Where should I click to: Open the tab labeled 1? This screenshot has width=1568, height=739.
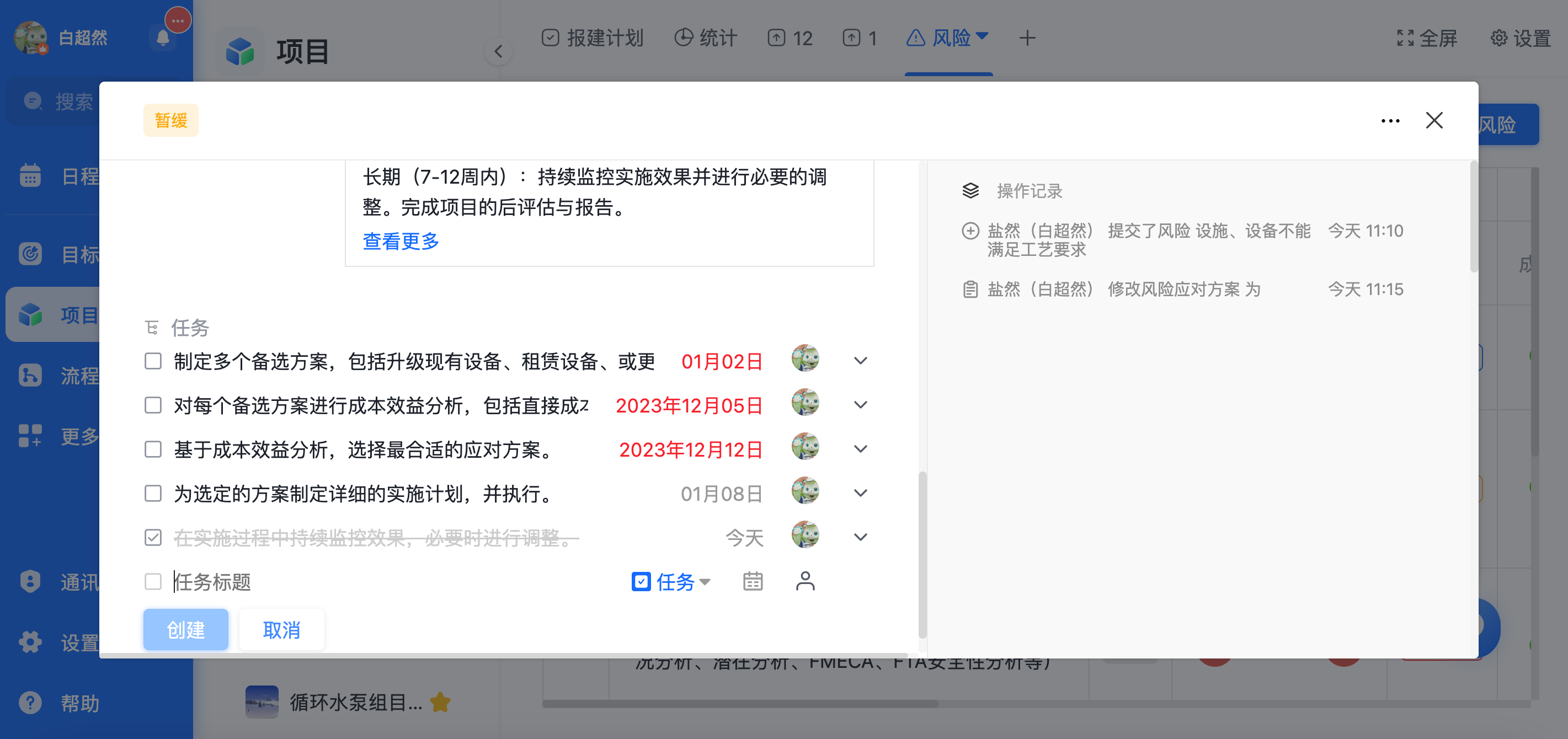coord(860,38)
